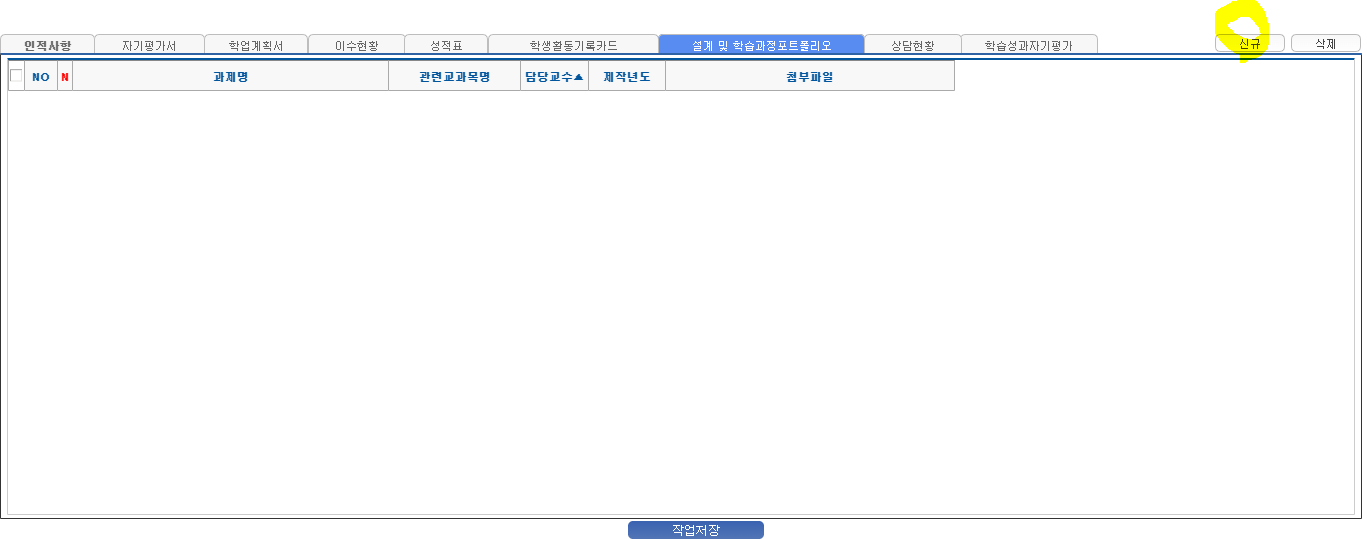Click the 작업저장 button

click(x=696, y=530)
